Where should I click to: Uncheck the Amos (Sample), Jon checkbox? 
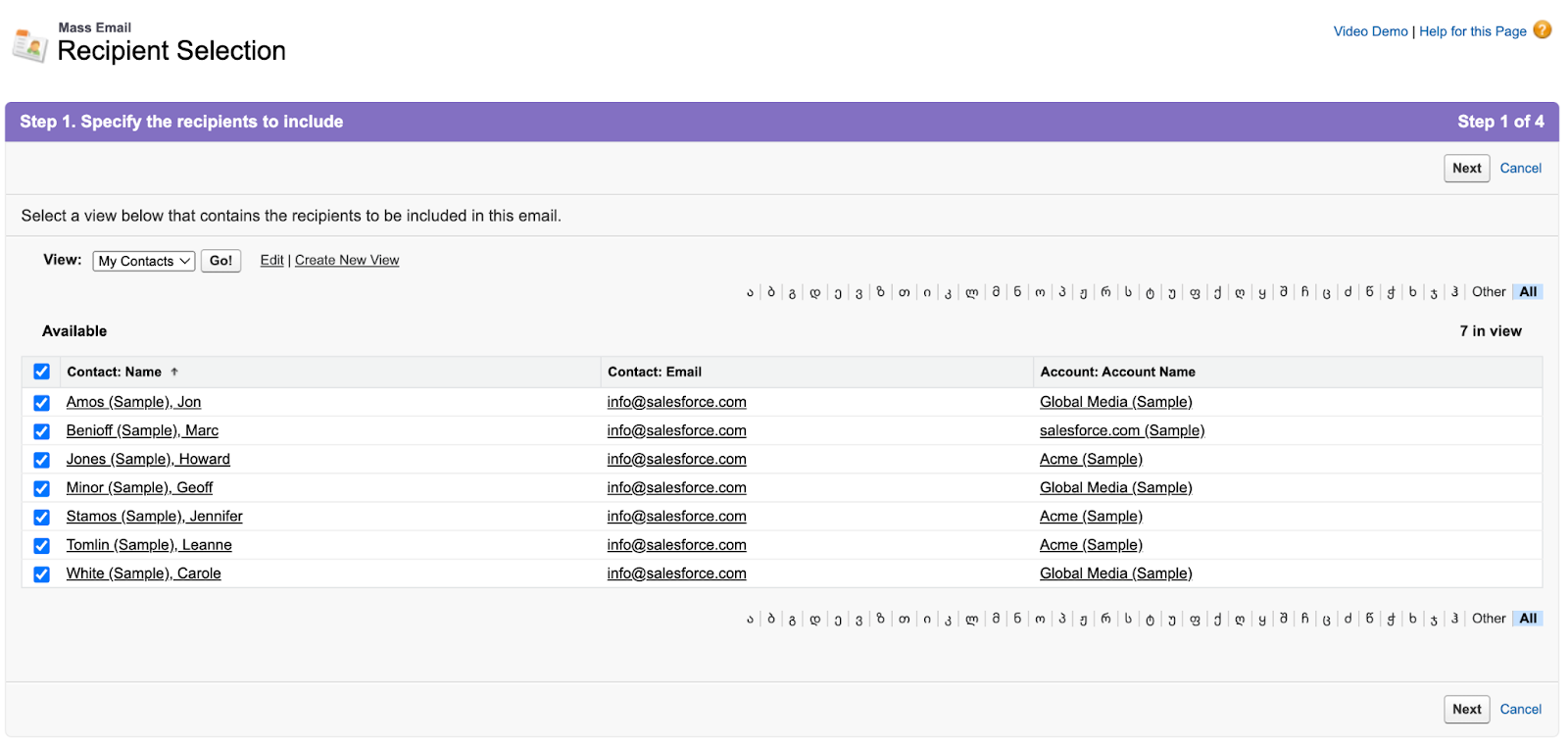point(41,403)
